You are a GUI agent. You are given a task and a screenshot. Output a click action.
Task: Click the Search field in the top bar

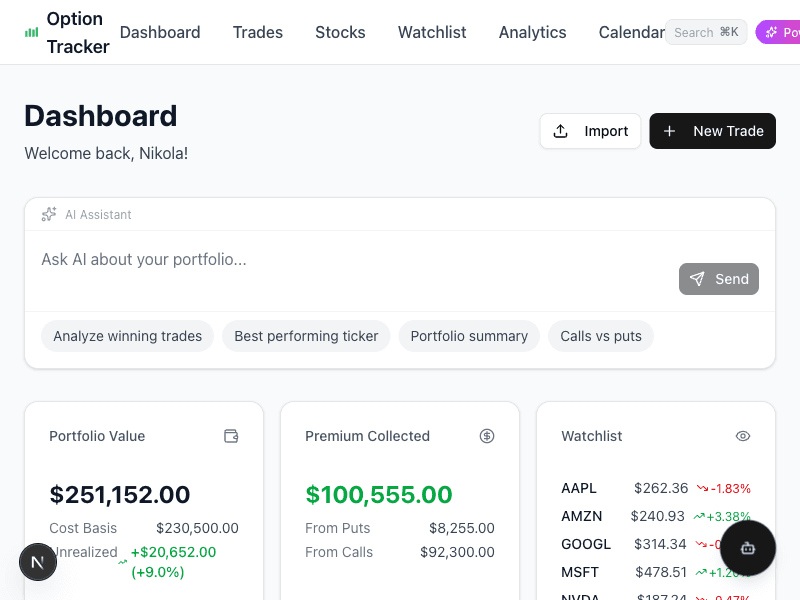[706, 32]
